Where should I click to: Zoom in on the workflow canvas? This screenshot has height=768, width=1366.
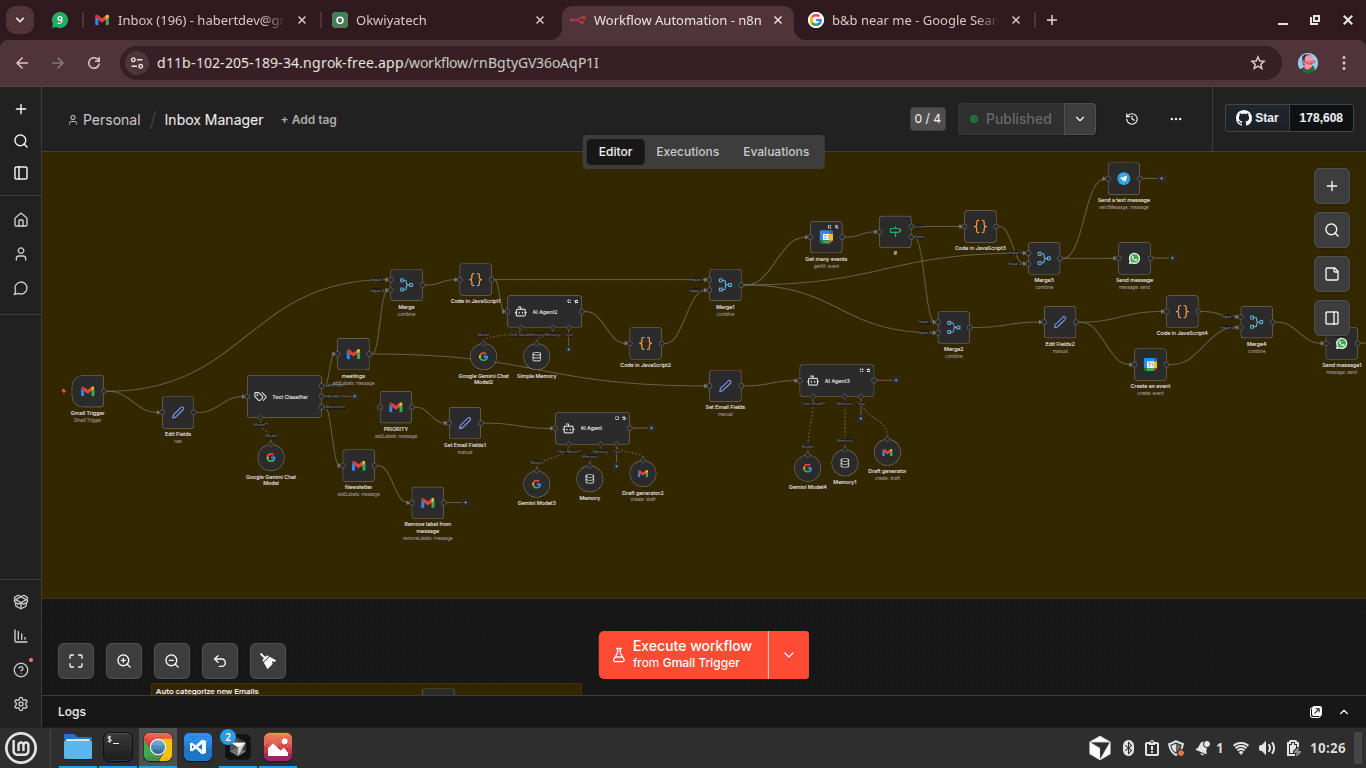[x=123, y=660]
